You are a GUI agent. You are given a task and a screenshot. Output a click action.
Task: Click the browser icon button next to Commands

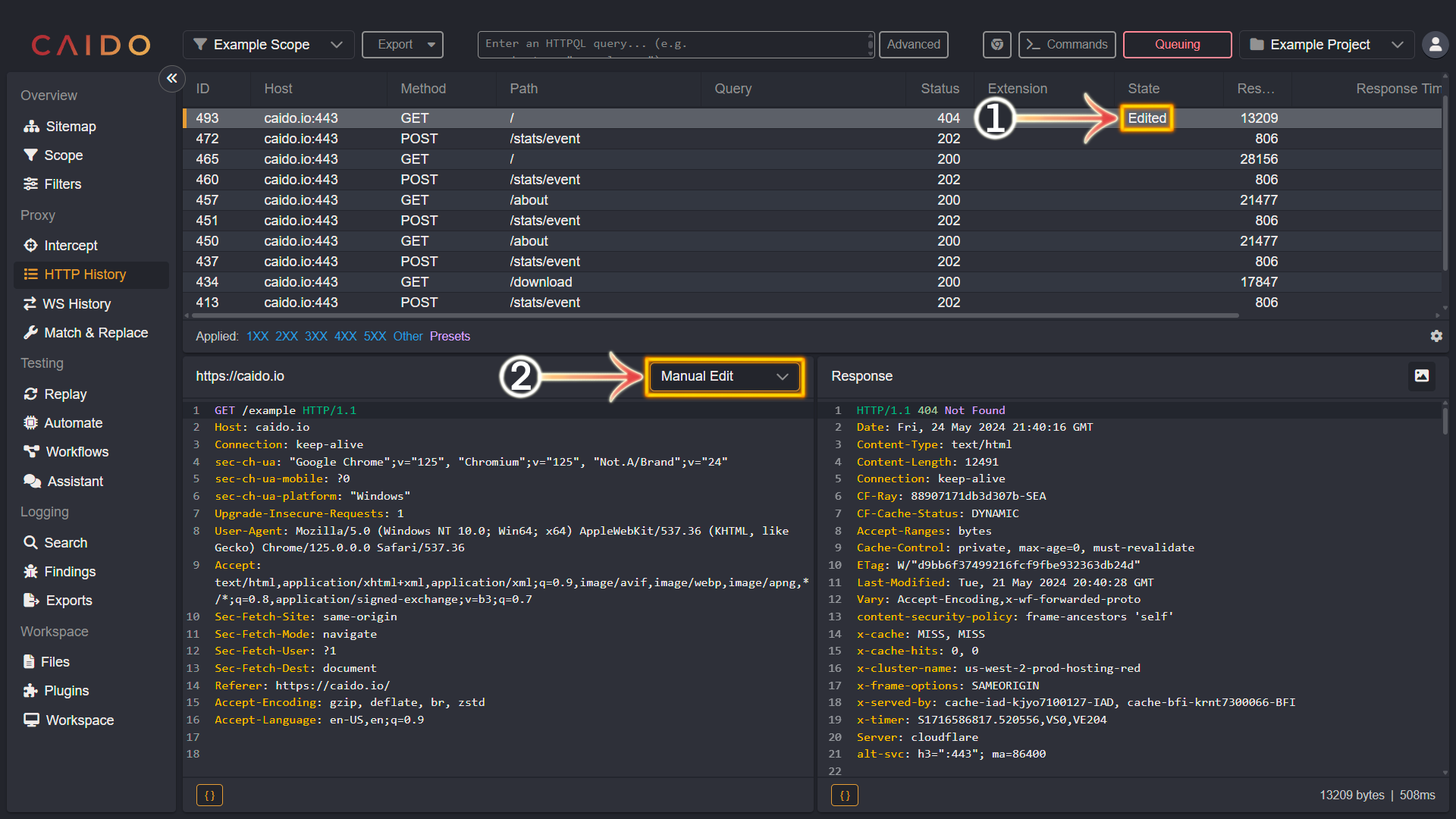[997, 45]
